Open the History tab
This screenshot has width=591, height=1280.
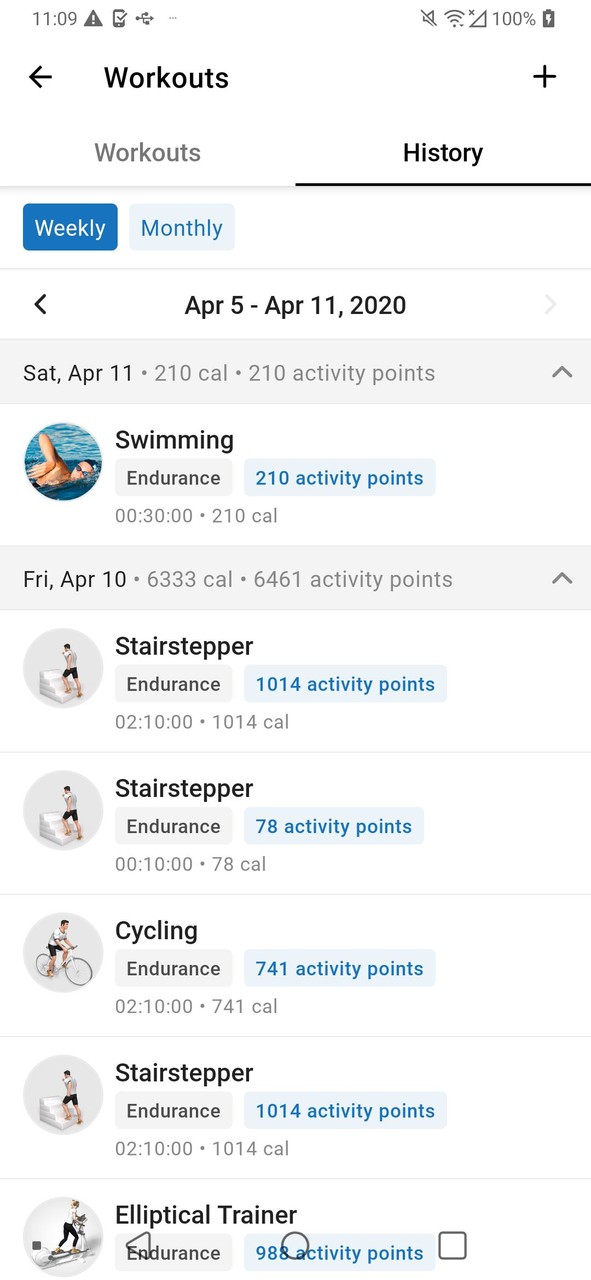tap(443, 152)
